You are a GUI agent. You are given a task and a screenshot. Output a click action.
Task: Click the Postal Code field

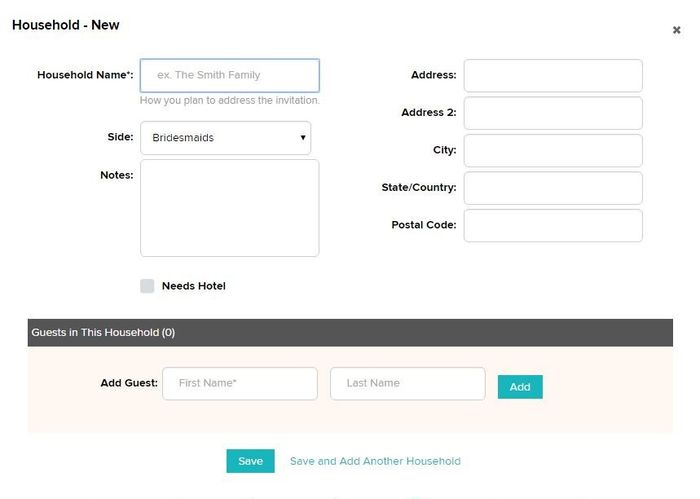(x=553, y=225)
